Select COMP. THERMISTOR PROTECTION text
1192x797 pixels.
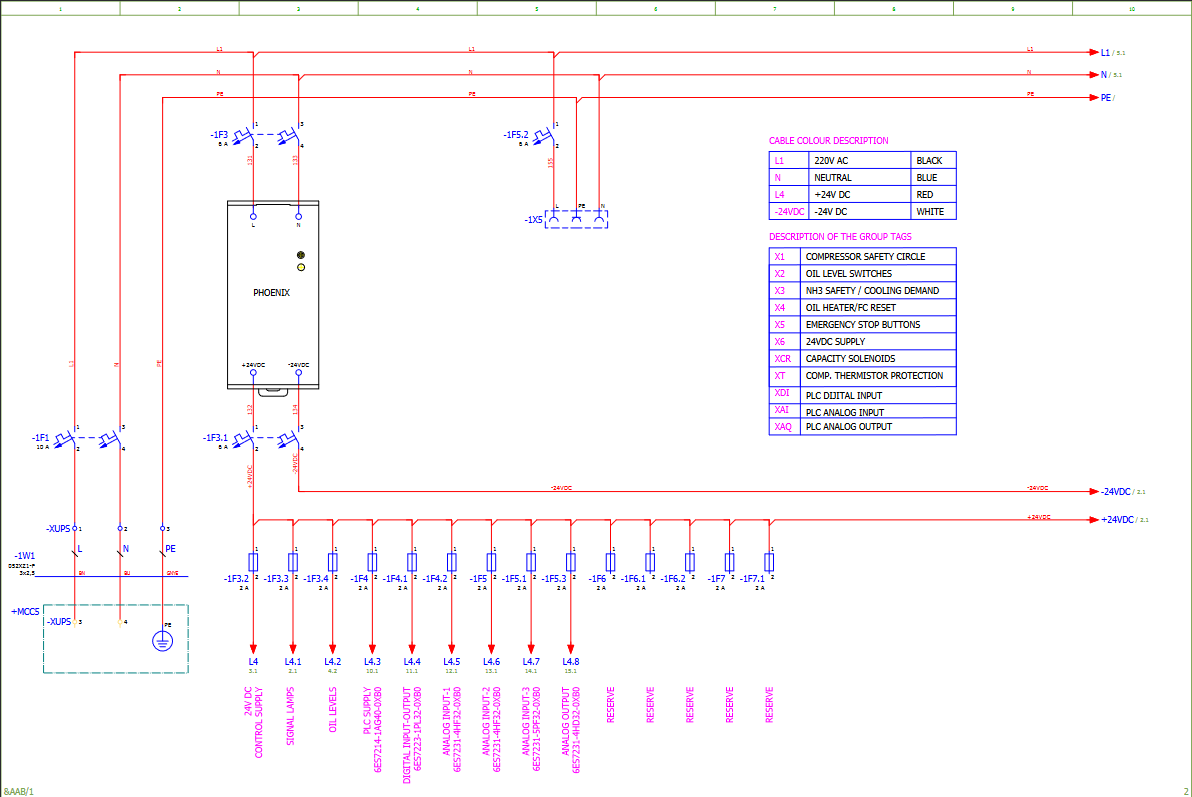pyautogui.click(x=874, y=376)
